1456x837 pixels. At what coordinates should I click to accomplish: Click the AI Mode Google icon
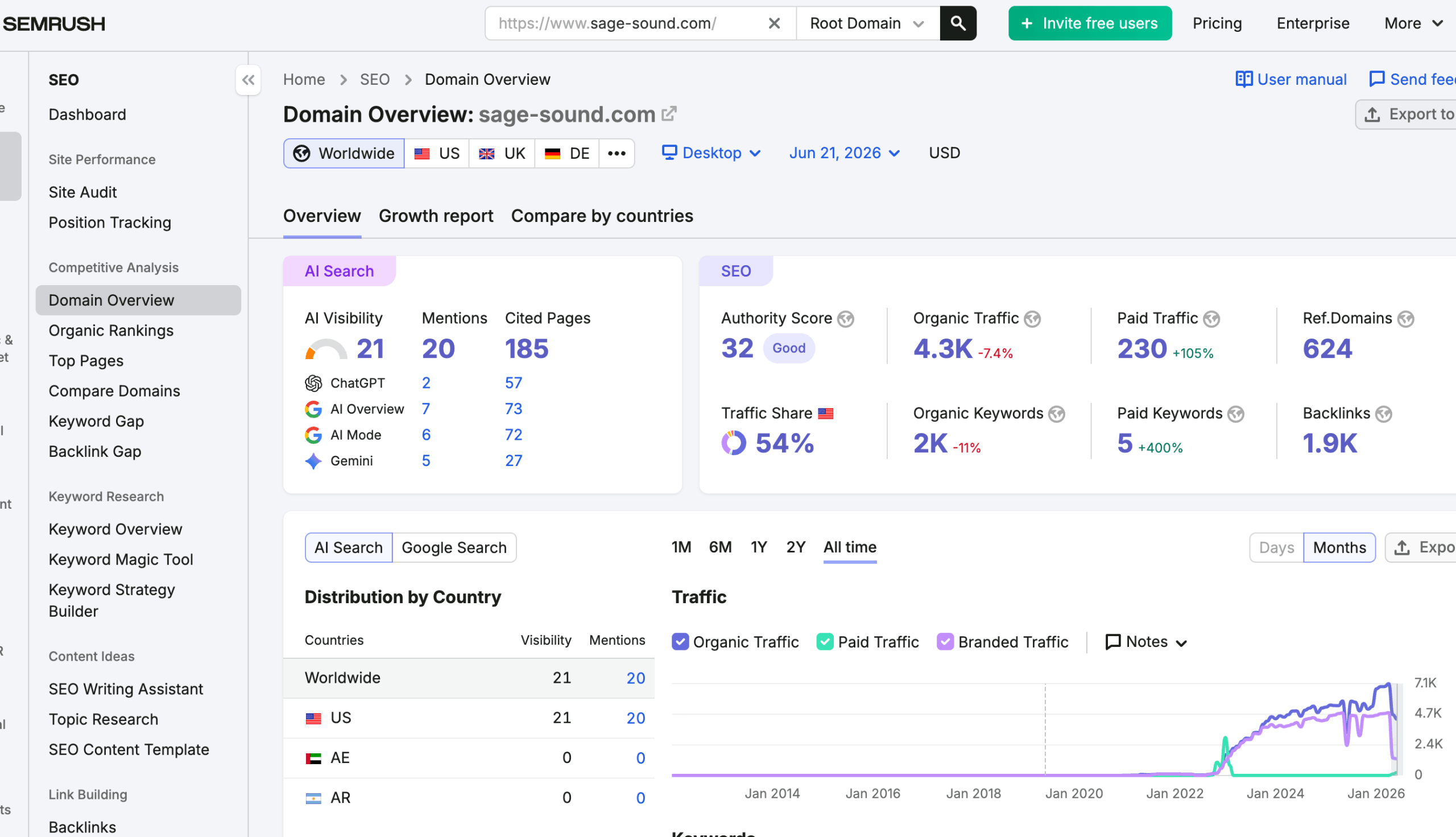coord(313,435)
